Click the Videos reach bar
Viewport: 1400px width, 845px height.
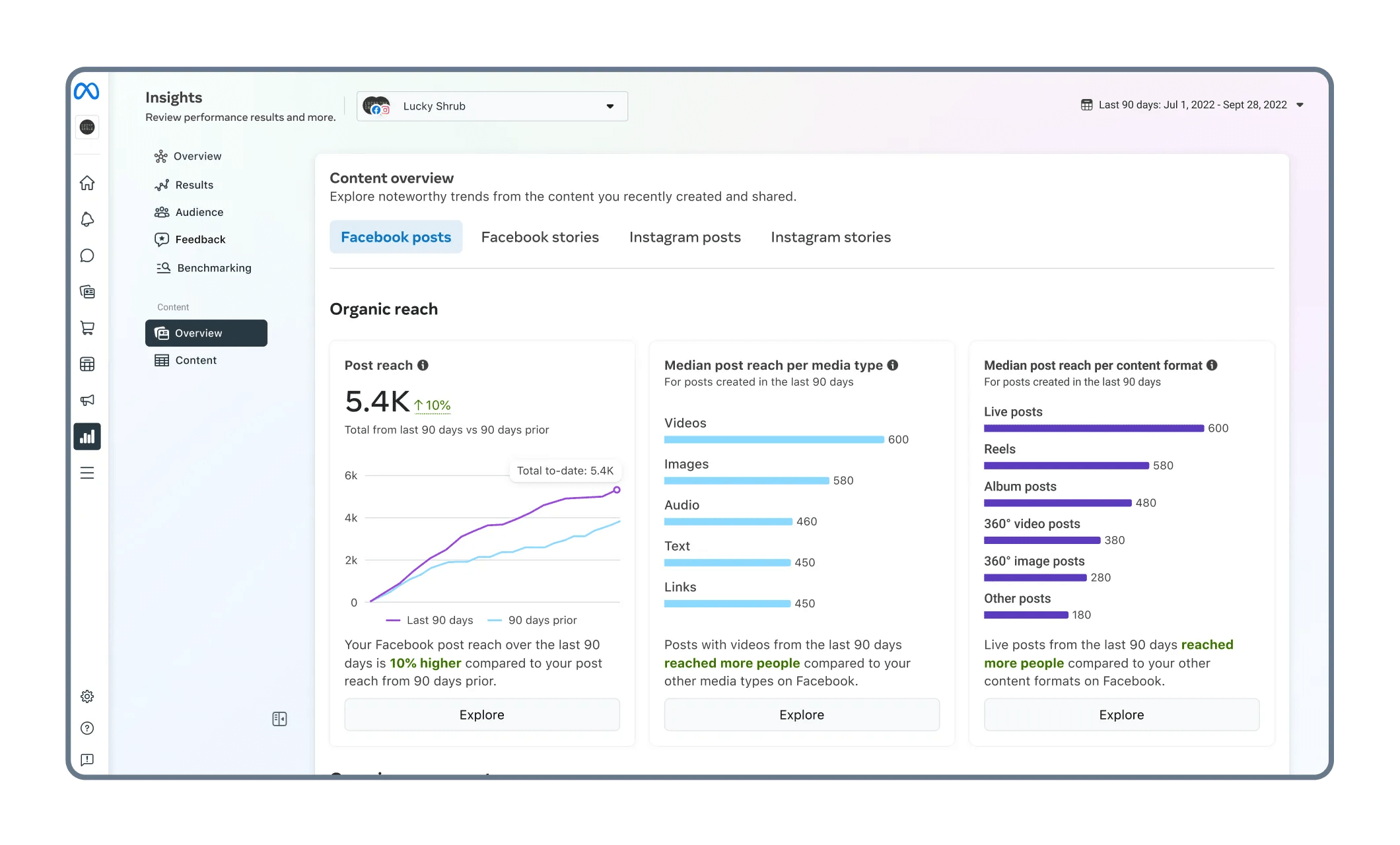(773, 438)
